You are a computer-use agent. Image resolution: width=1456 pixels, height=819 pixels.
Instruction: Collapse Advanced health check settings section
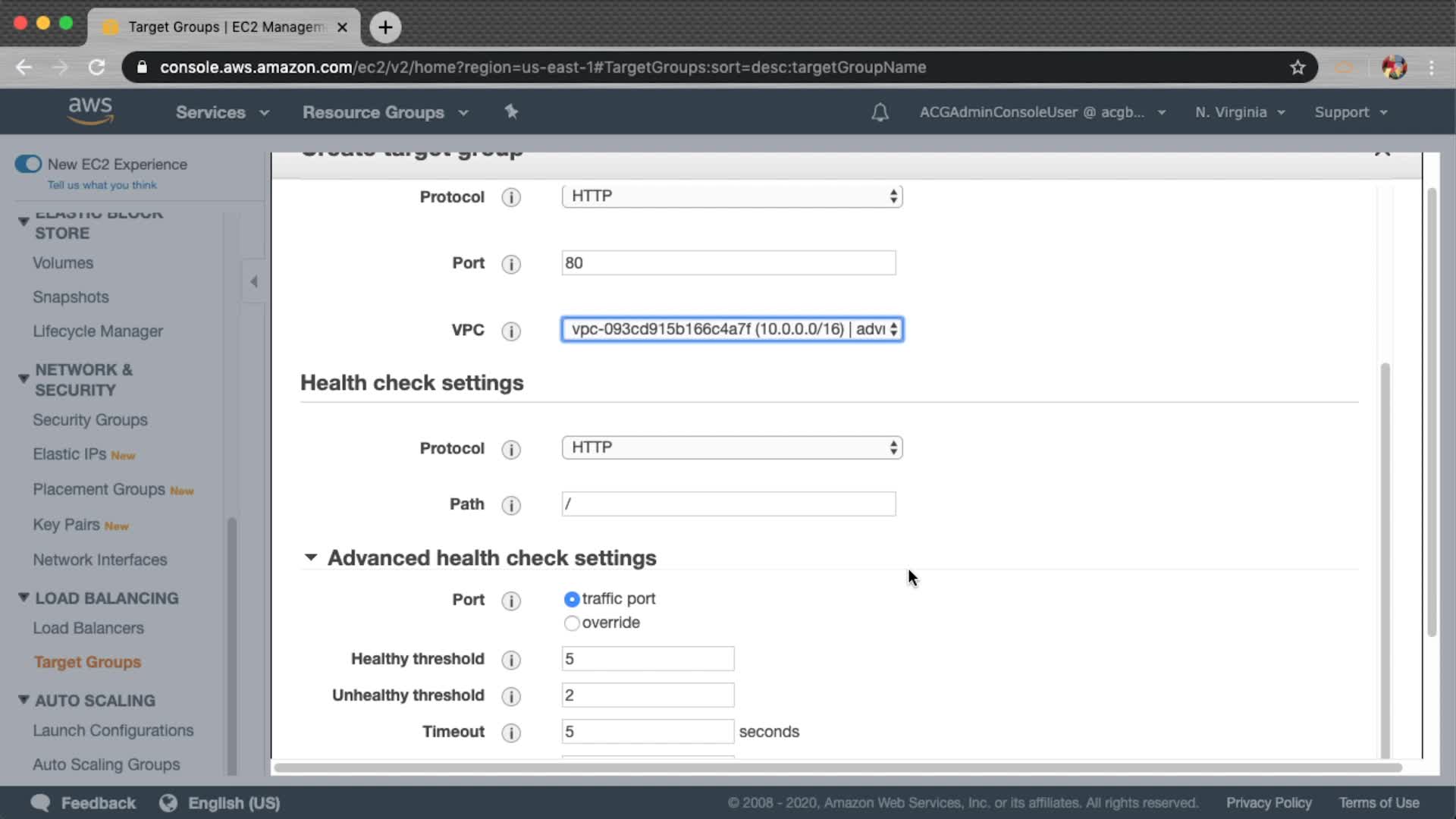pyautogui.click(x=311, y=558)
